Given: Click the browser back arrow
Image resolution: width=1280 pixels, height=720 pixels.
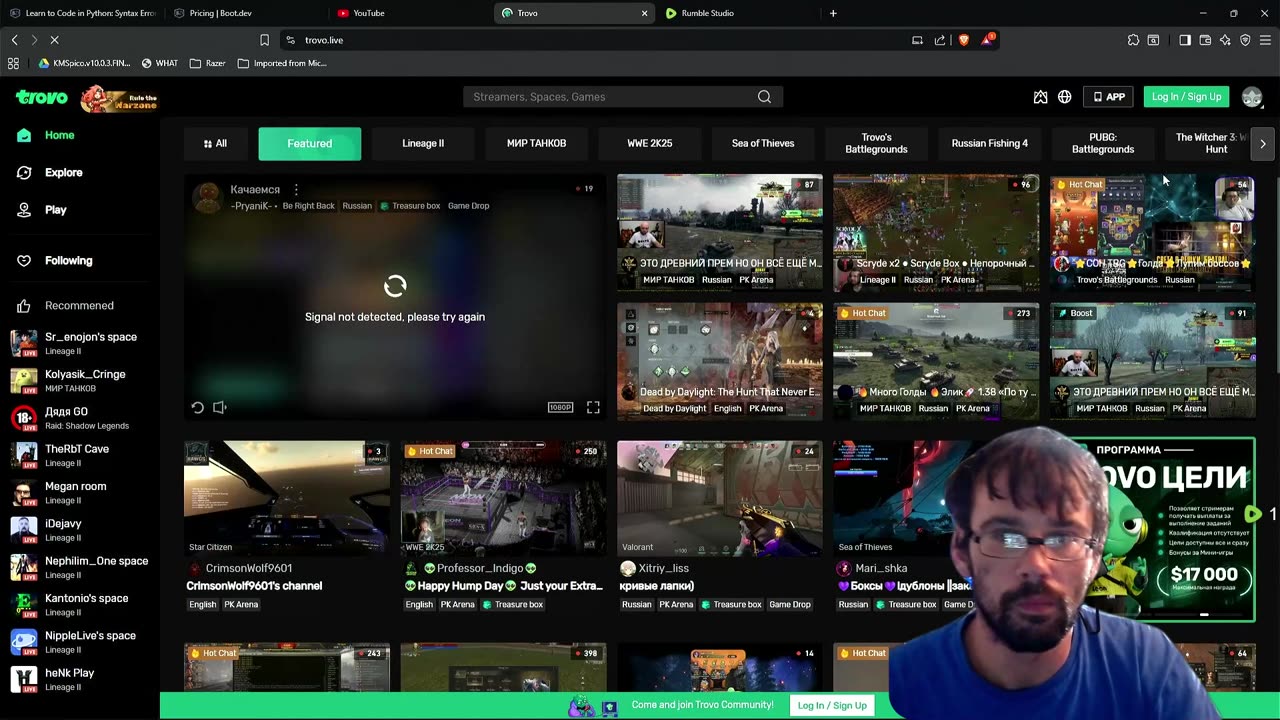Looking at the screenshot, I should pyautogui.click(x=14, y=40).
